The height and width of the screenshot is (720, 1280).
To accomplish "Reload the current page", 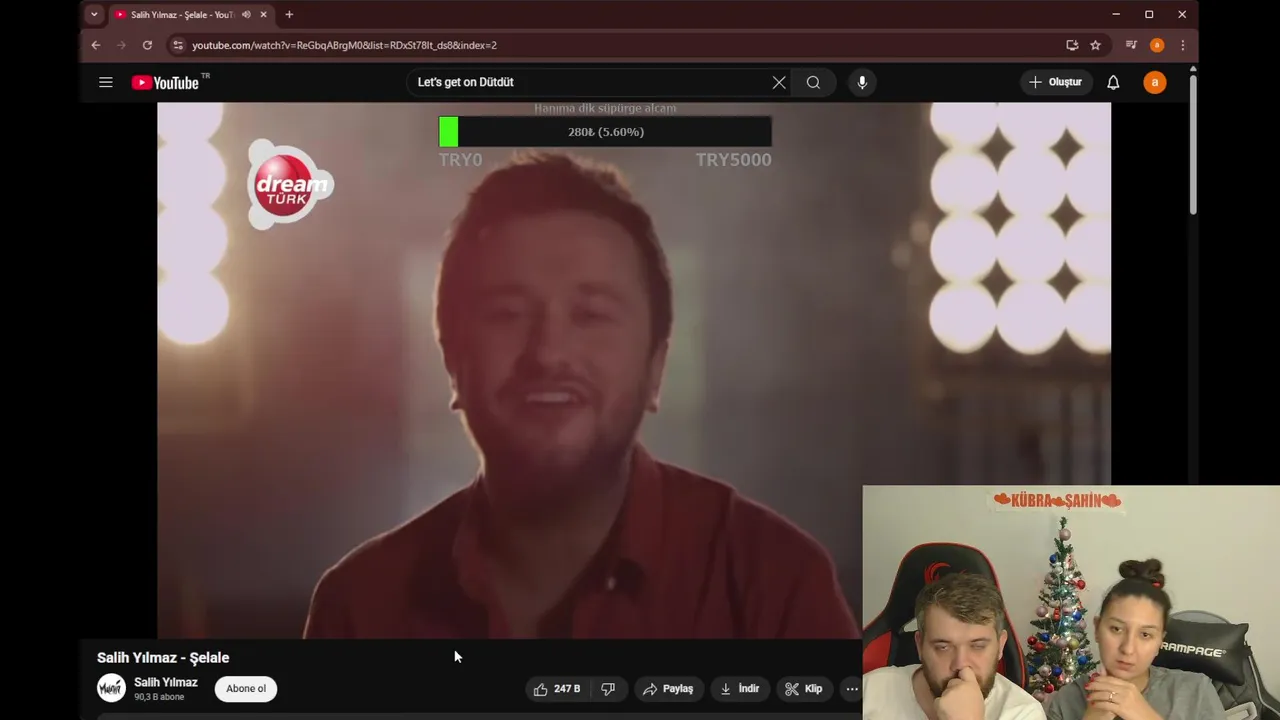I will coord(147,45).
